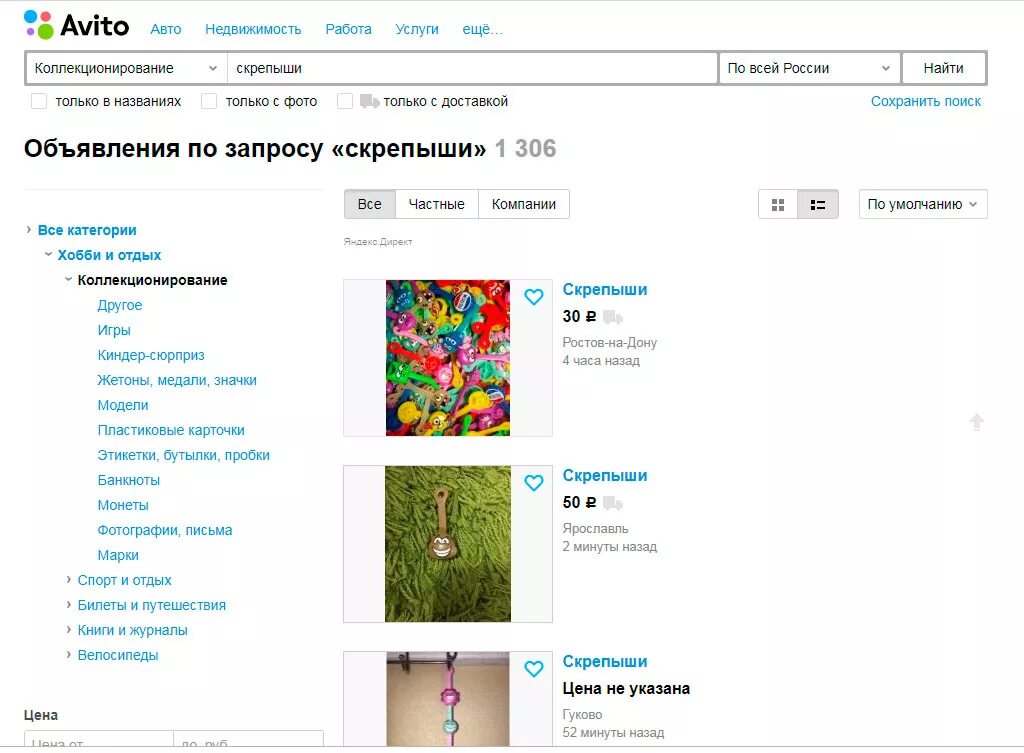Switch to list view layout
The image size is (1024, 753).
tap(818, 204)
